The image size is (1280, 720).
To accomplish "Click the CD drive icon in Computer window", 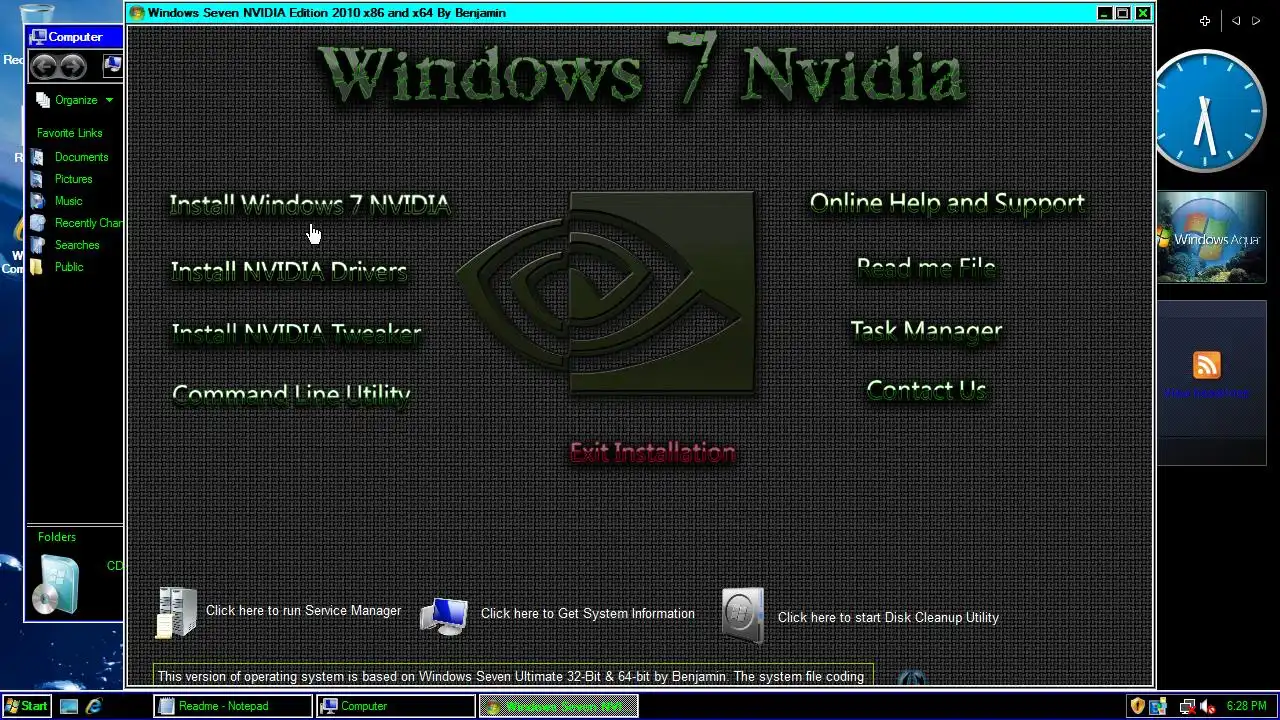I will [x=54, y=583].
